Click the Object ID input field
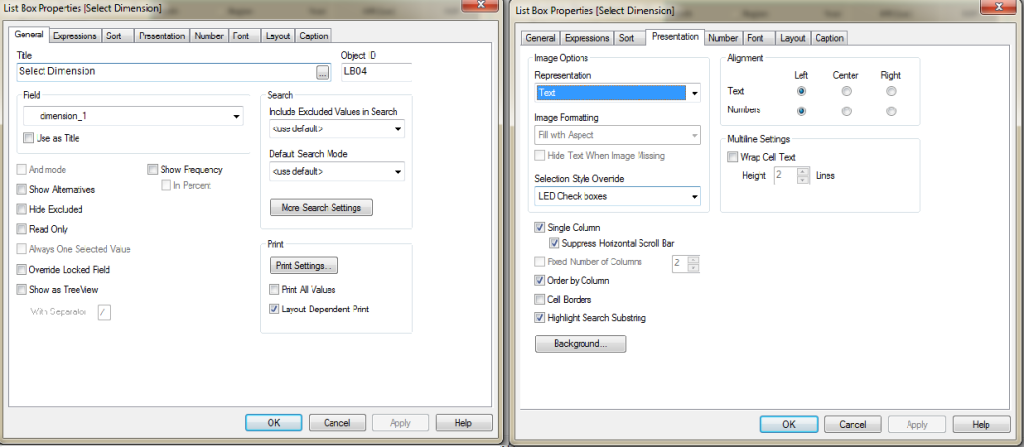Image resolution: width=1024 pixels, height=447 pixels. point(376,72)
